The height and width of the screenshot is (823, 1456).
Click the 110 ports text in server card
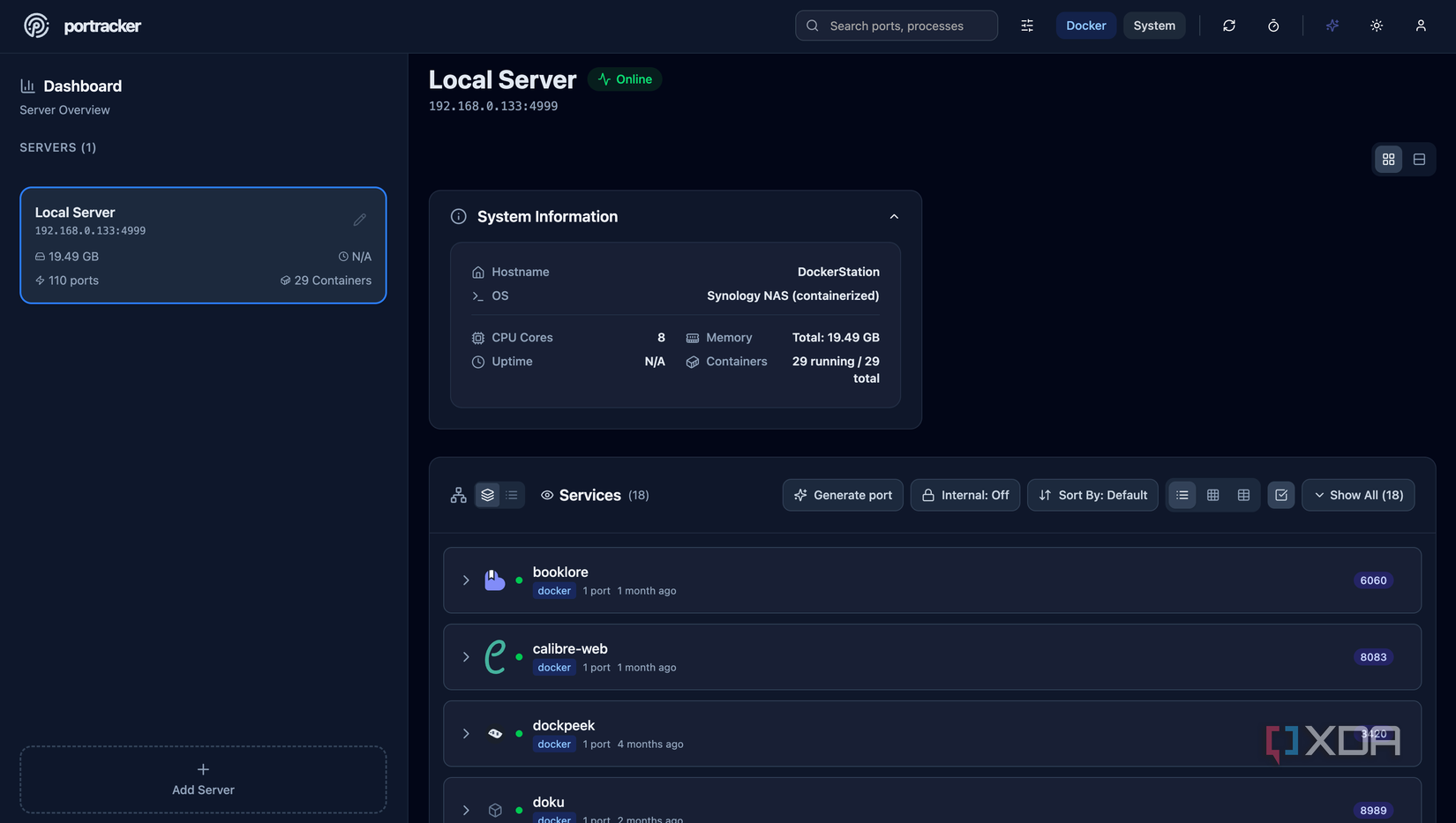click(73, 281)
